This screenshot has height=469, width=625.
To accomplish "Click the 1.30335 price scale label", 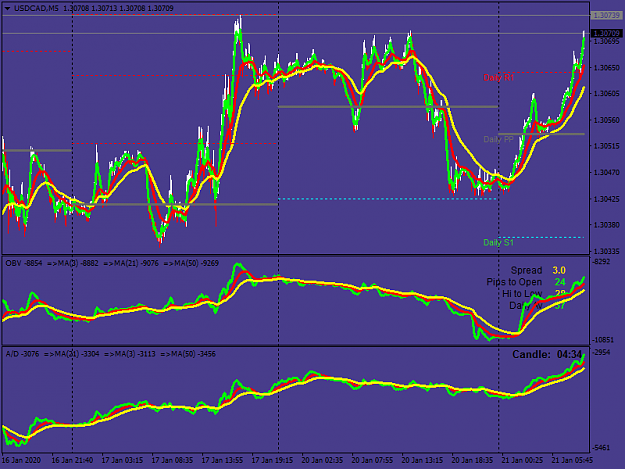I will point(607,251).
